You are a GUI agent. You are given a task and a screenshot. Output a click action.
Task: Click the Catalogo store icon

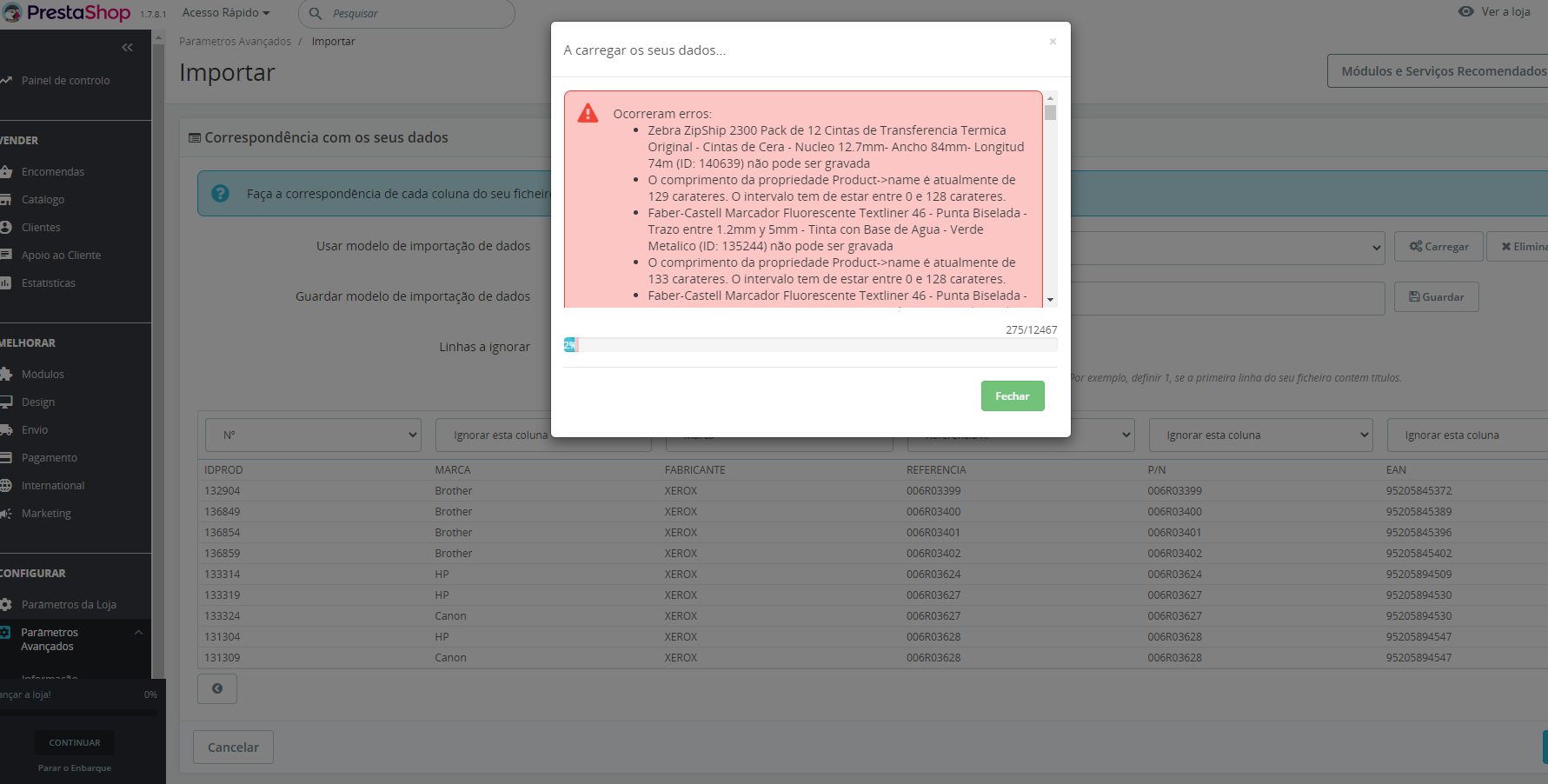[6, 199]
